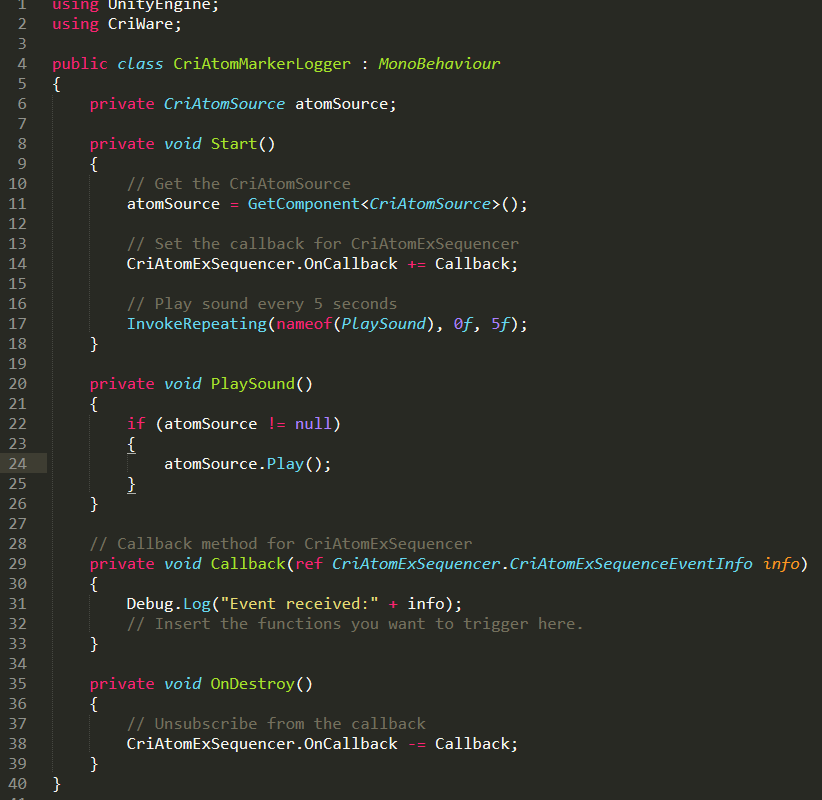
Task: Click comment 'Insert the functions you want to trigger here.'
Action: tap(355, 624)
